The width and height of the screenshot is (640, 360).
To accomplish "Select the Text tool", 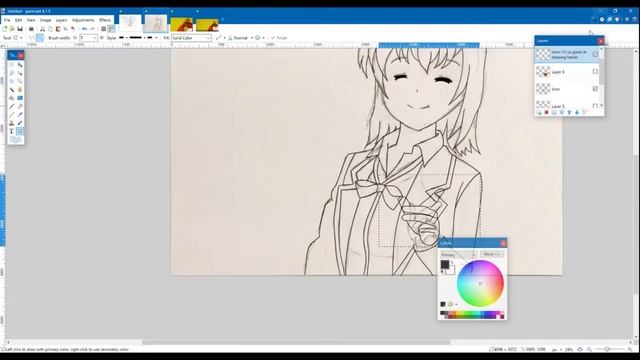I will [11, 131].
